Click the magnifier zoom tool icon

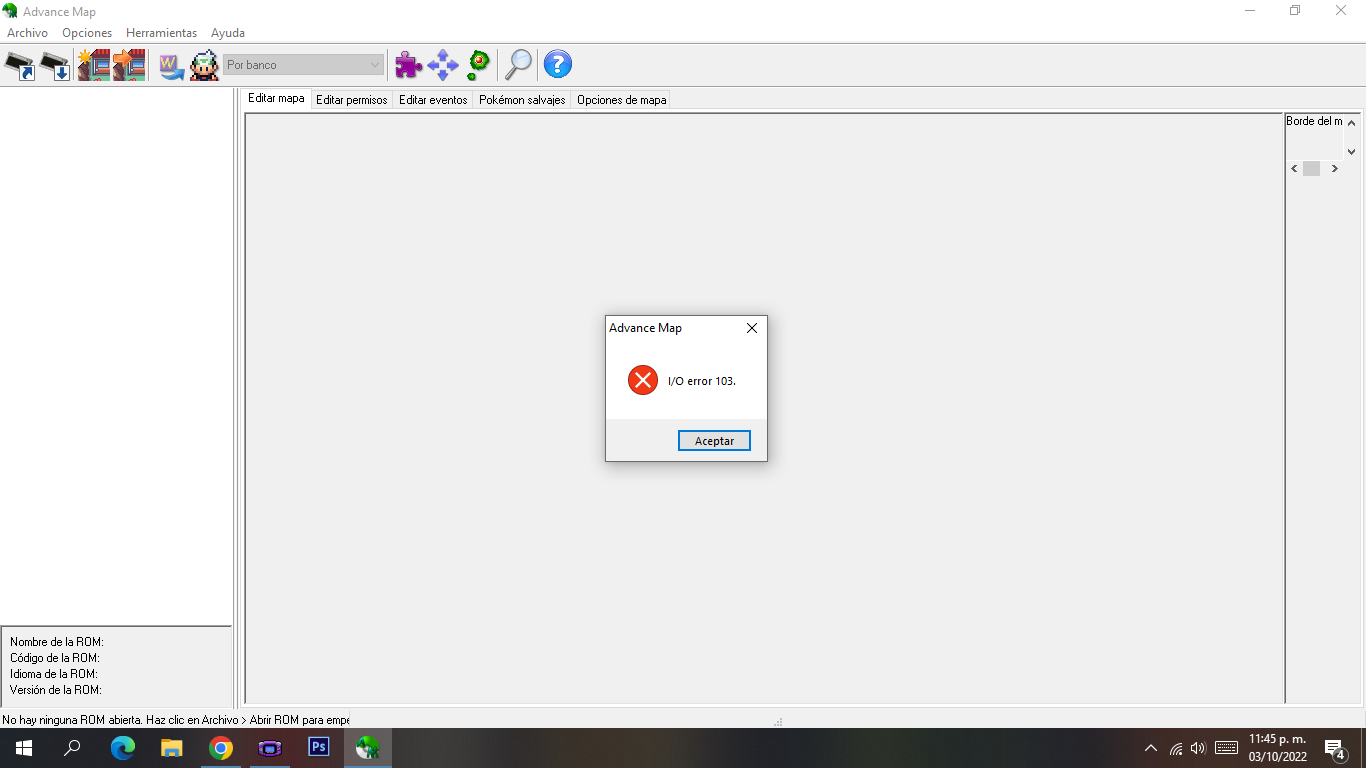click(x=518, y=64)
